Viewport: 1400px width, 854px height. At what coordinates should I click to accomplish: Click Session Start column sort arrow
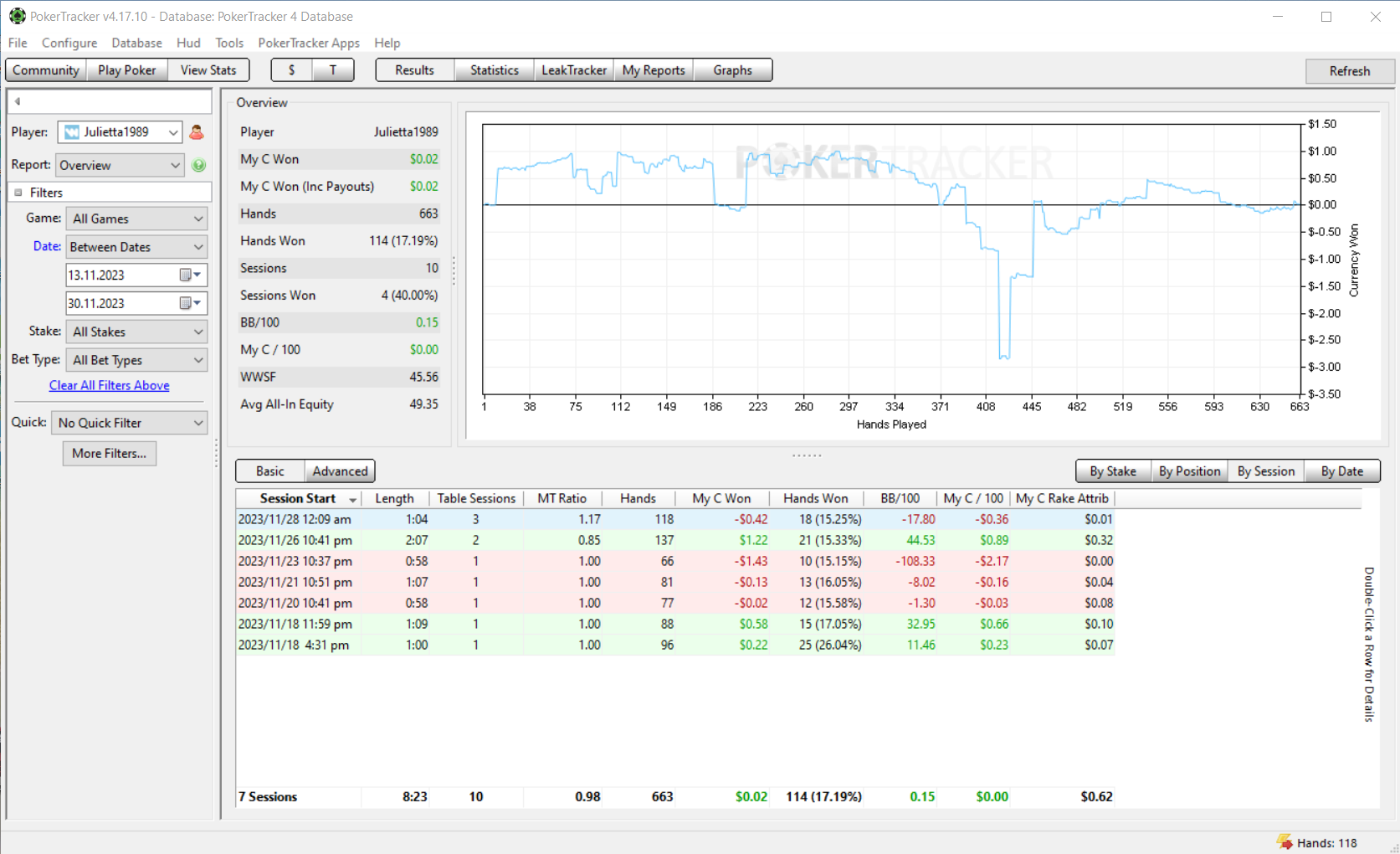pos(353,499)
